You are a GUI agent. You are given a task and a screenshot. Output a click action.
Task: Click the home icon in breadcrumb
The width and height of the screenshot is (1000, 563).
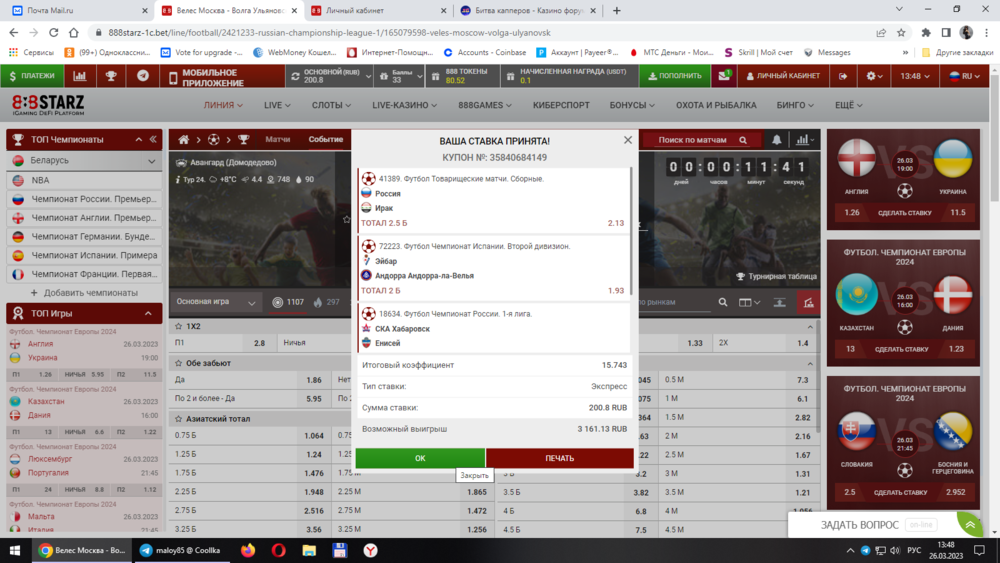click(x=184, y=139)
